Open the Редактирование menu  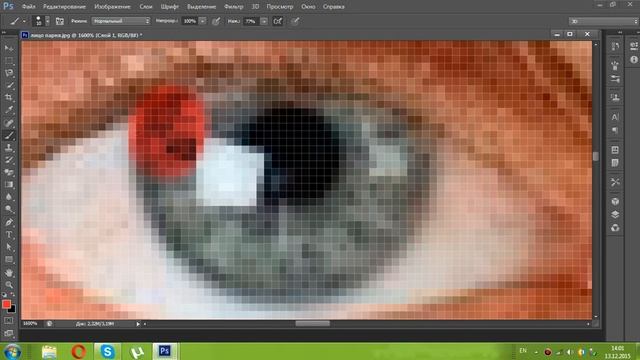pyautogui.click(x=64, y=7)
